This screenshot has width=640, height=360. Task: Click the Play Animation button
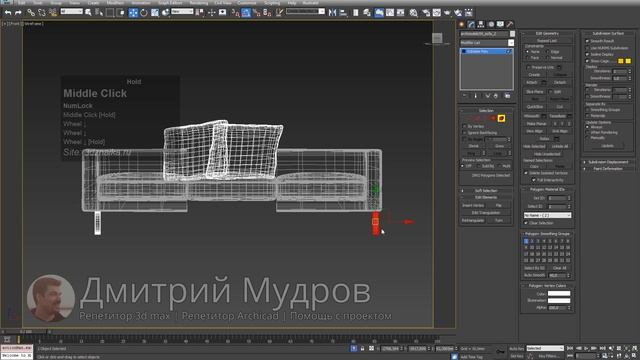point(586,348)
